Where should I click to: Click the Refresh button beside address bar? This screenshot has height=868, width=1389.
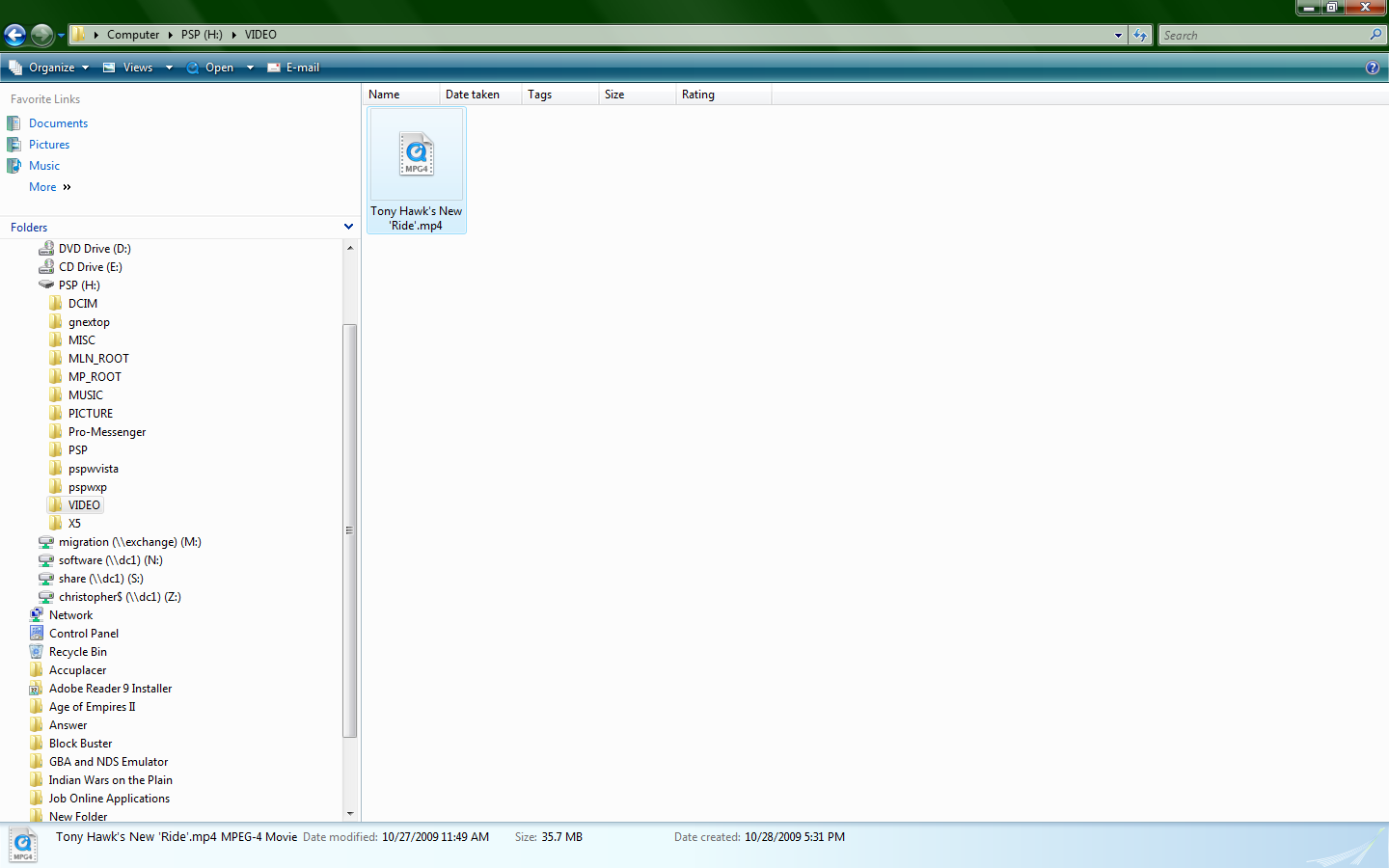point(1141,35)
